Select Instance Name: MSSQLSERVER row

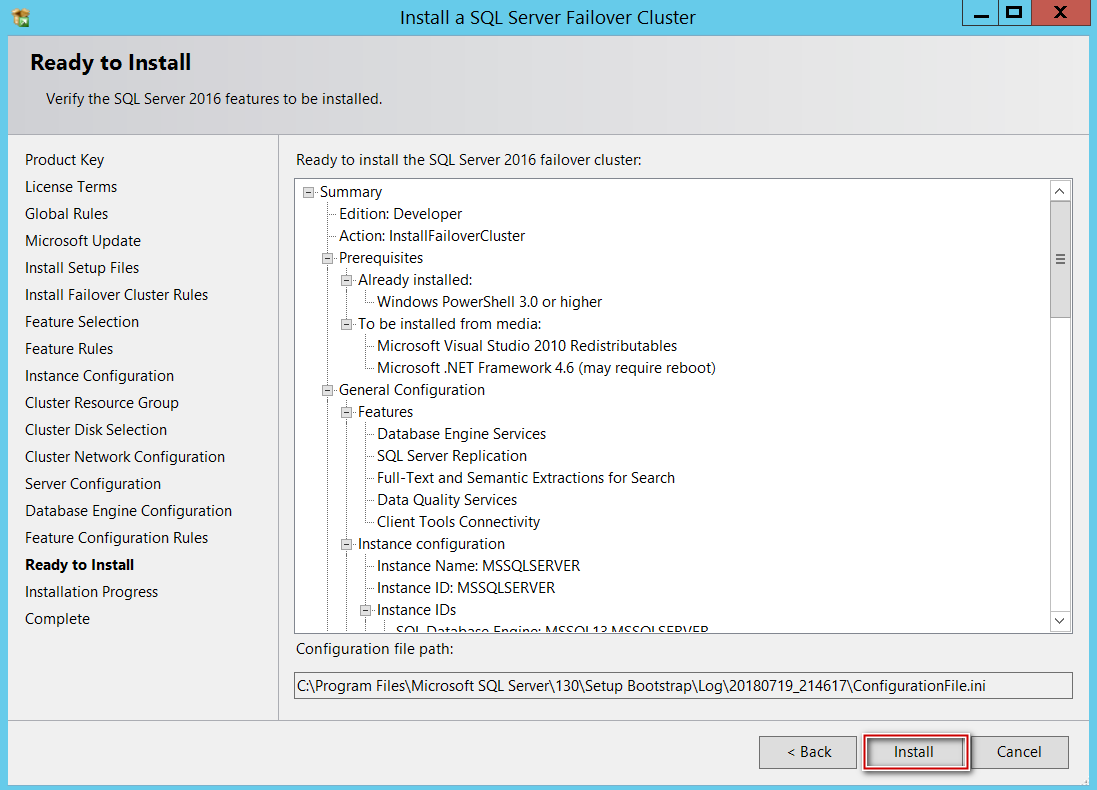[x=478, y=566]
